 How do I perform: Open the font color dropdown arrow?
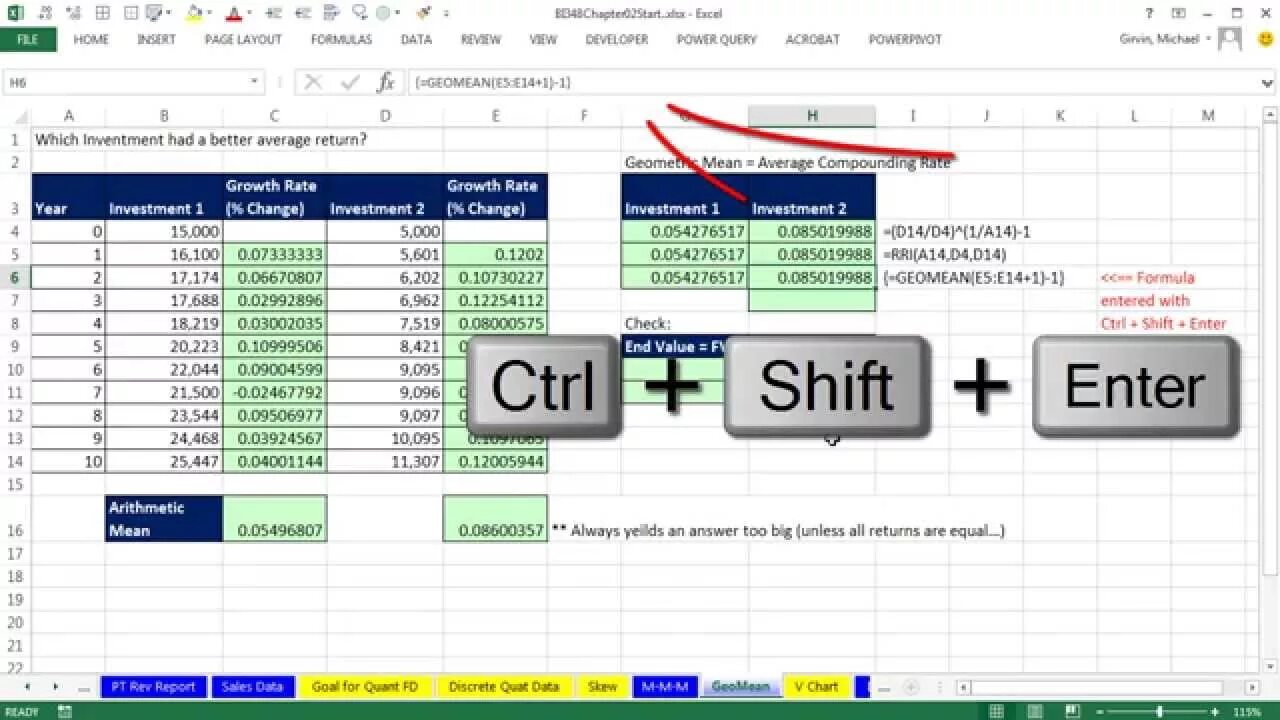point(250,14)
